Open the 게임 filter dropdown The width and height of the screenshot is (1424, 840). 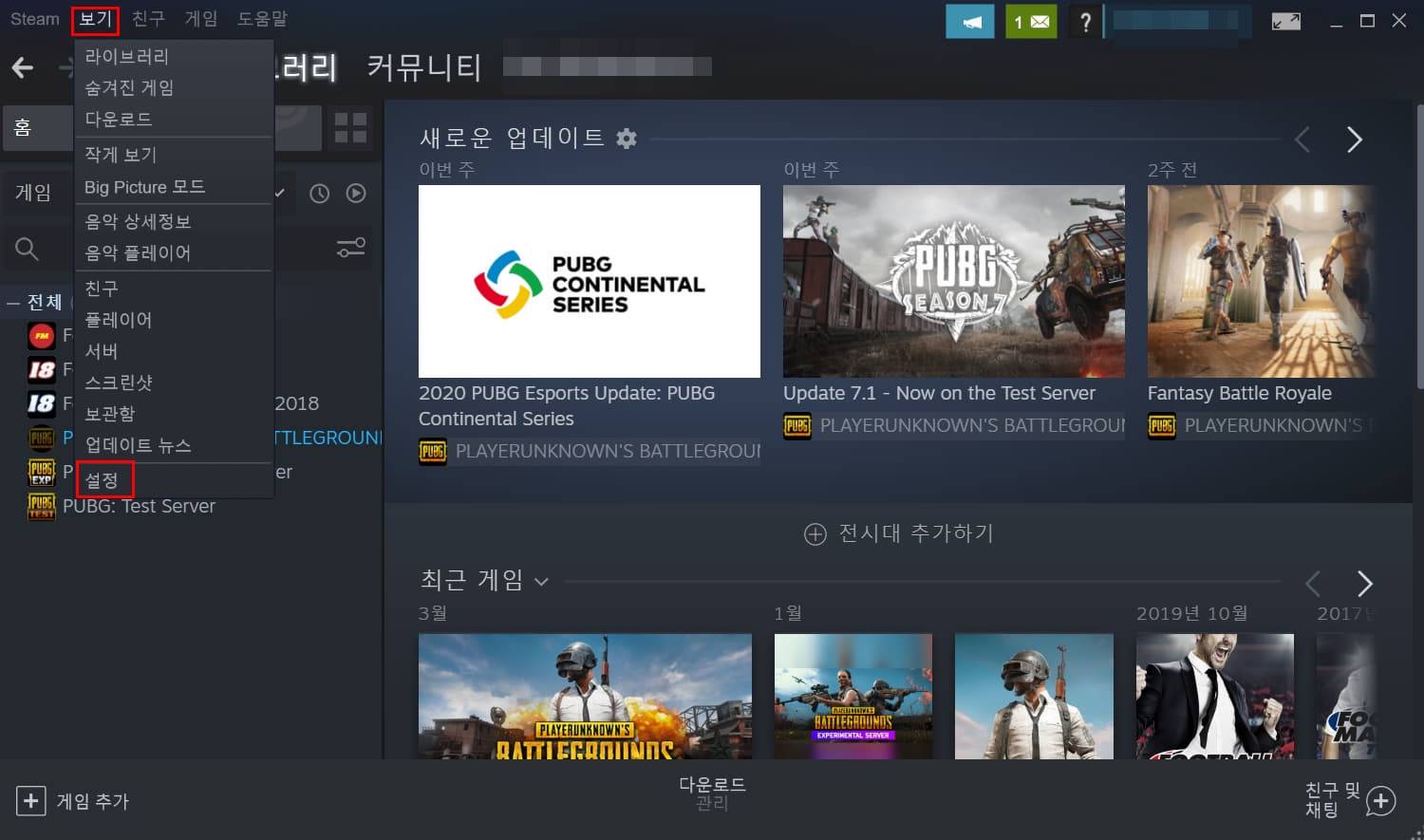click(x=150, y=193)
